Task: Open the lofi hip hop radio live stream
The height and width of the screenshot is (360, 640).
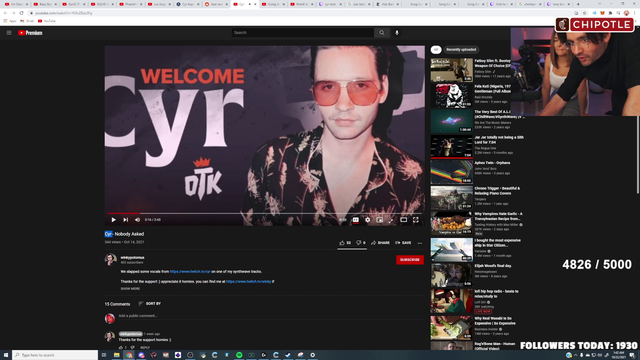Action: (x=451, y=301)
